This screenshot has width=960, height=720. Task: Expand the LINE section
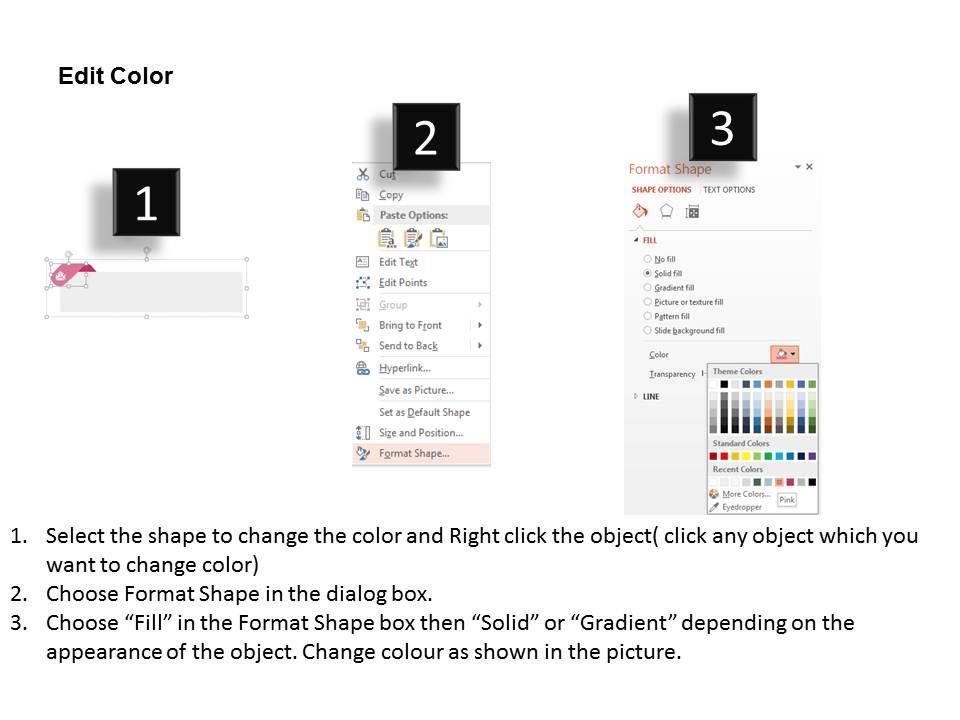coord(636,396)
